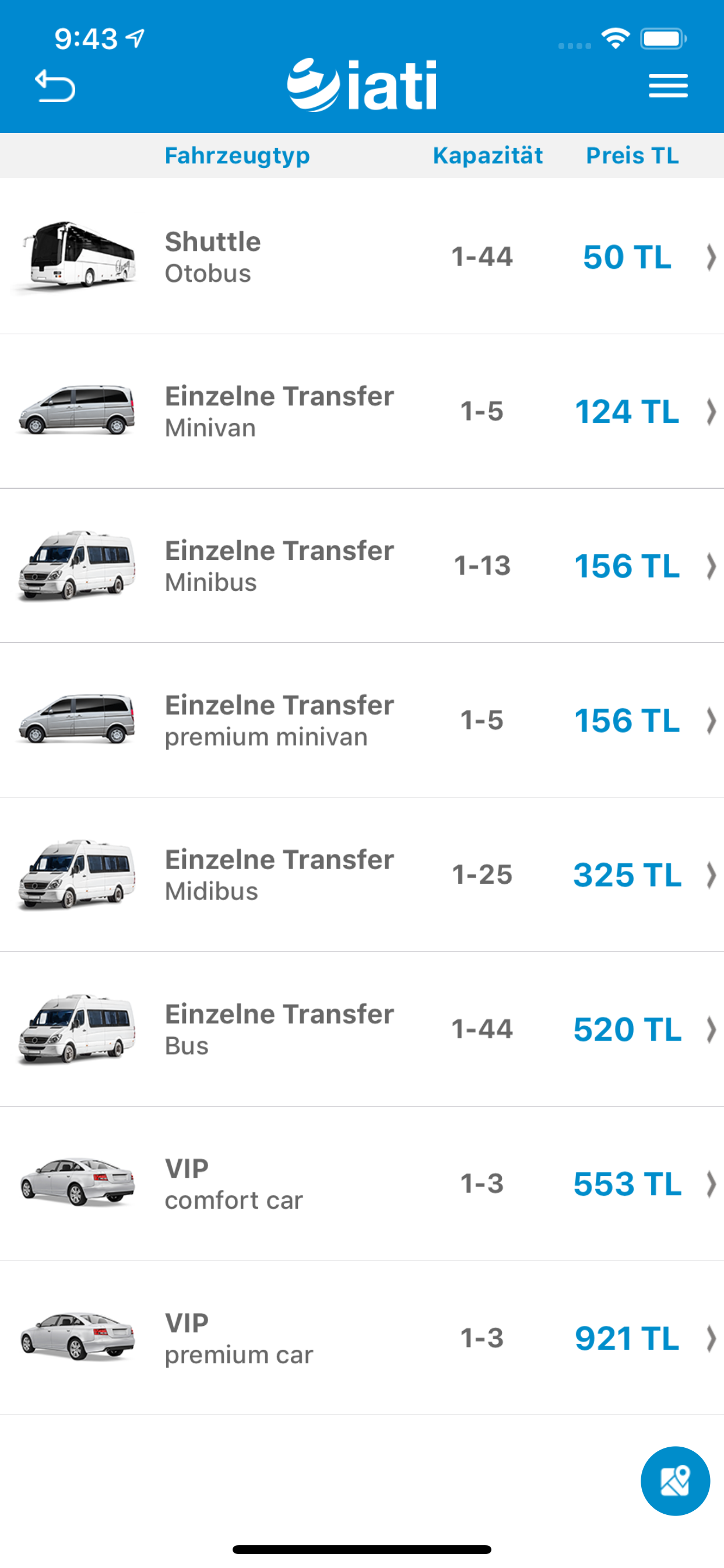
Task: Expand the 921 TL premium car chevron
Action: pos(711,1339)
